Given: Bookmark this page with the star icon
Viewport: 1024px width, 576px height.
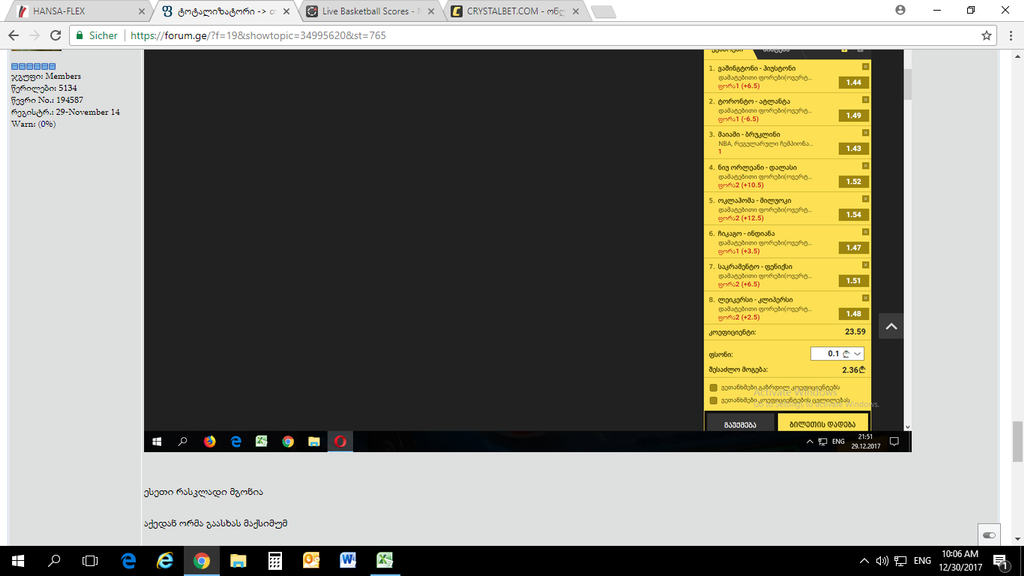Looking at the screenshot, I should pos(986,35).
